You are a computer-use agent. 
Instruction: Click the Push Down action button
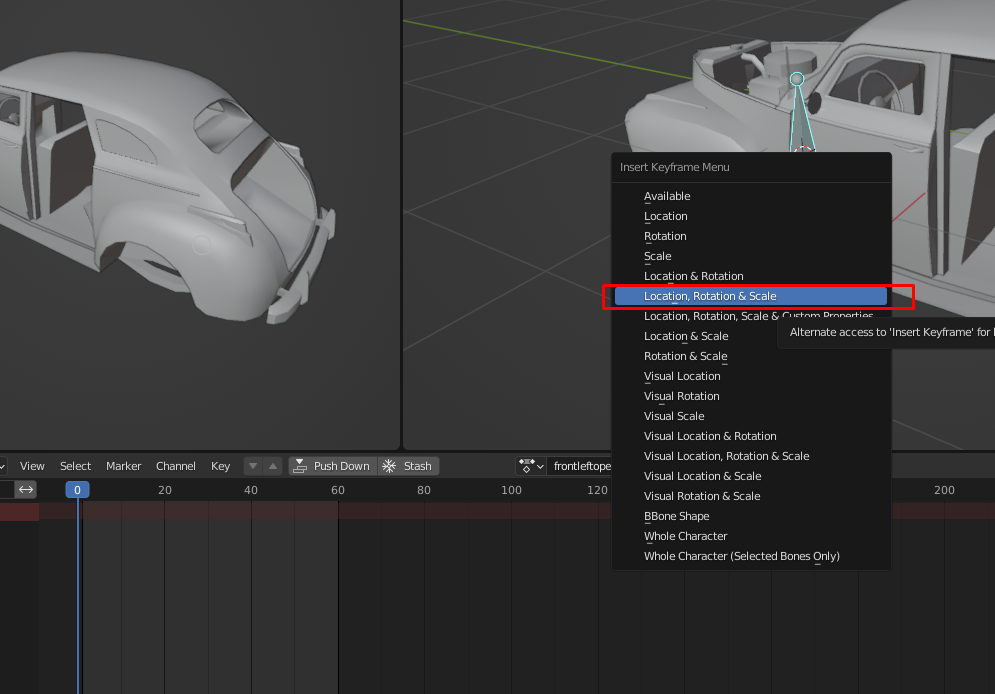coord(332,466)
